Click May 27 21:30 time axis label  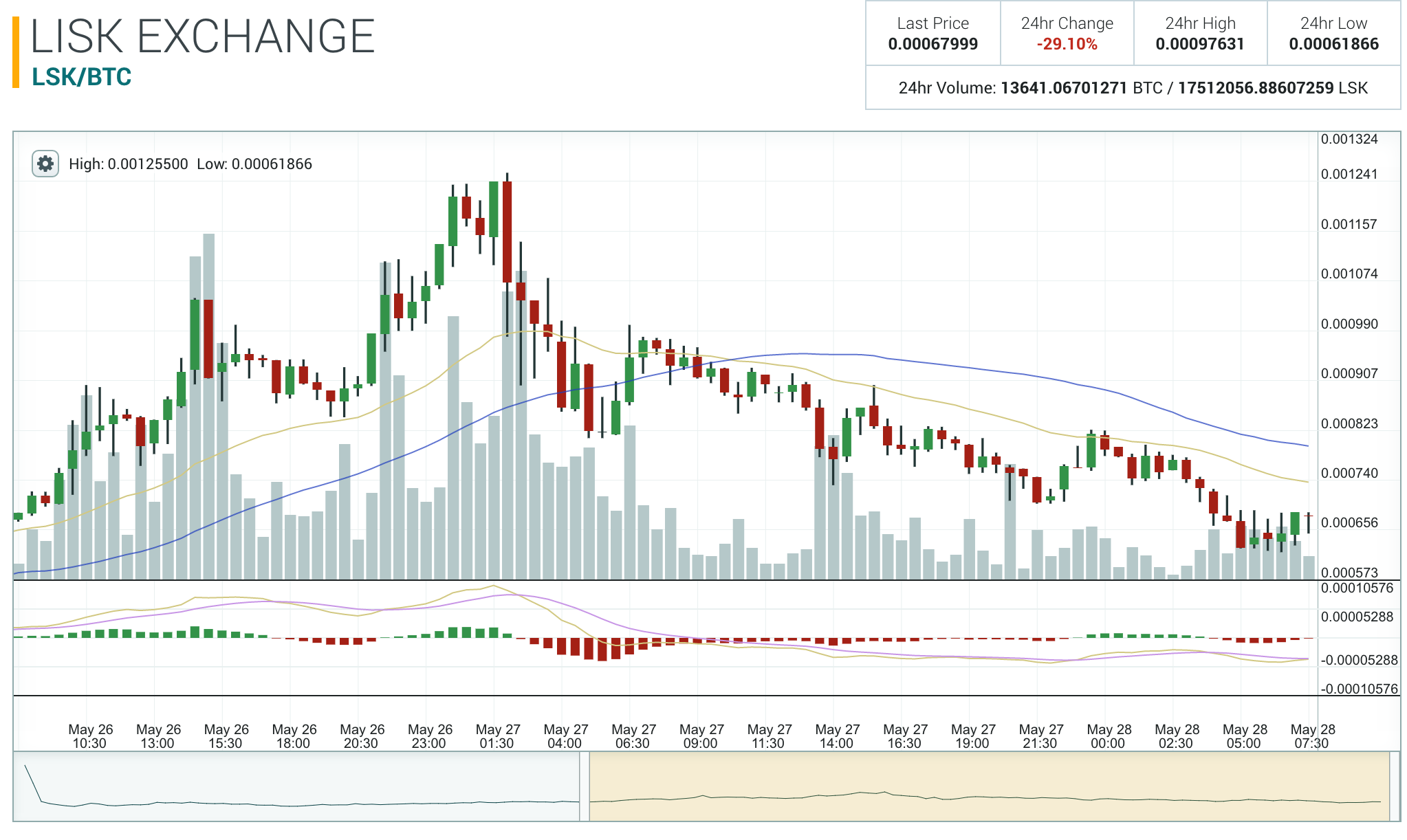pyautogui.click(x=1040, y=736)
